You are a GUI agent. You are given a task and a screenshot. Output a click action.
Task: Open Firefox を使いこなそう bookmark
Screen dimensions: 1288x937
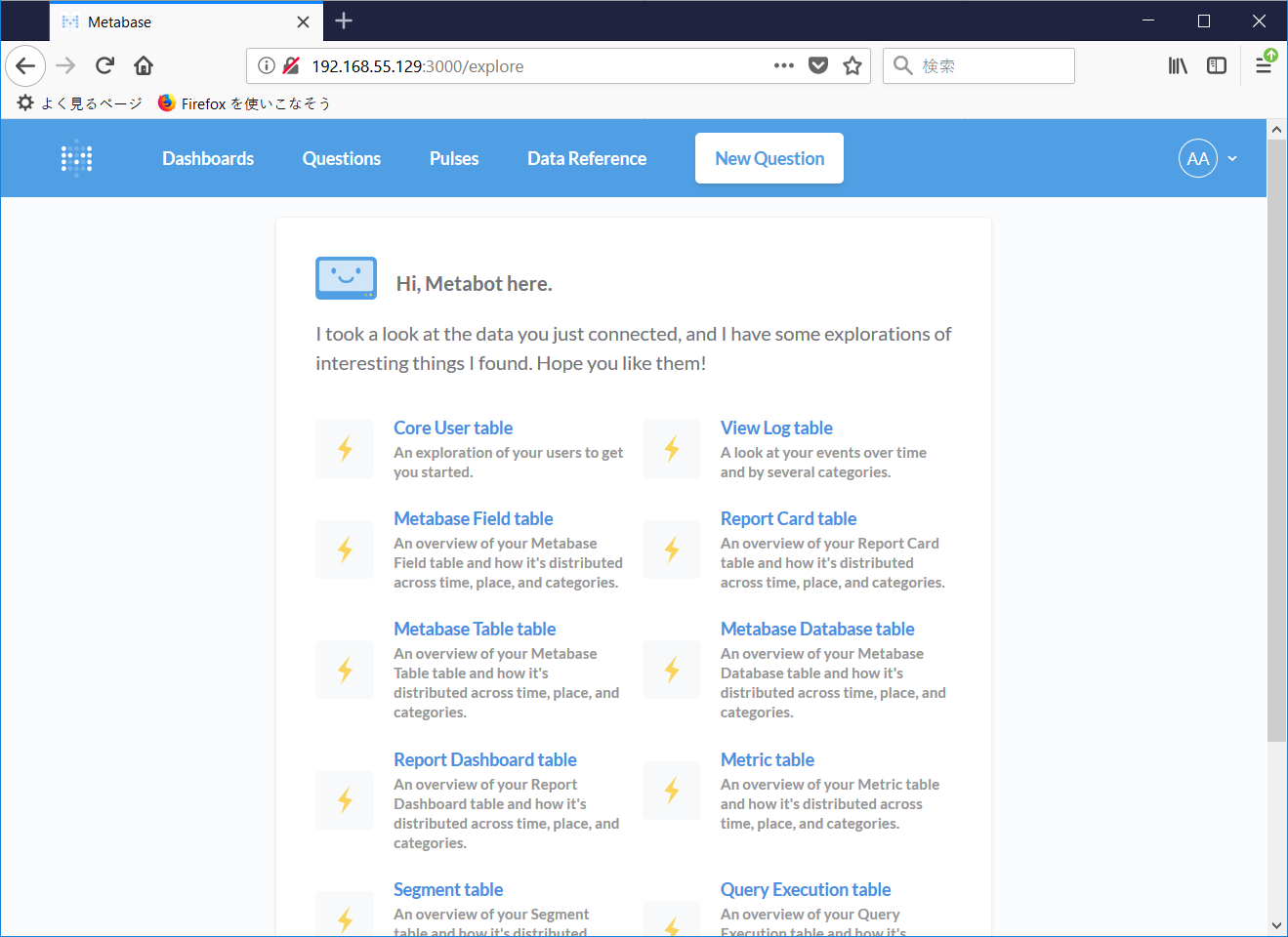[244, 102]
